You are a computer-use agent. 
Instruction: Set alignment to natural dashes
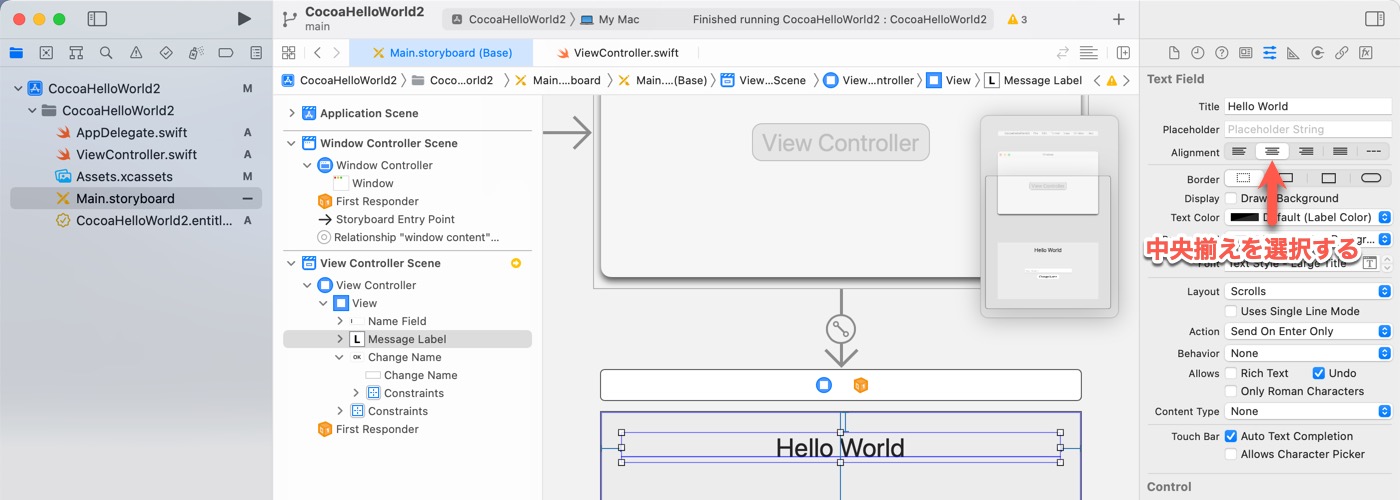1374,152
